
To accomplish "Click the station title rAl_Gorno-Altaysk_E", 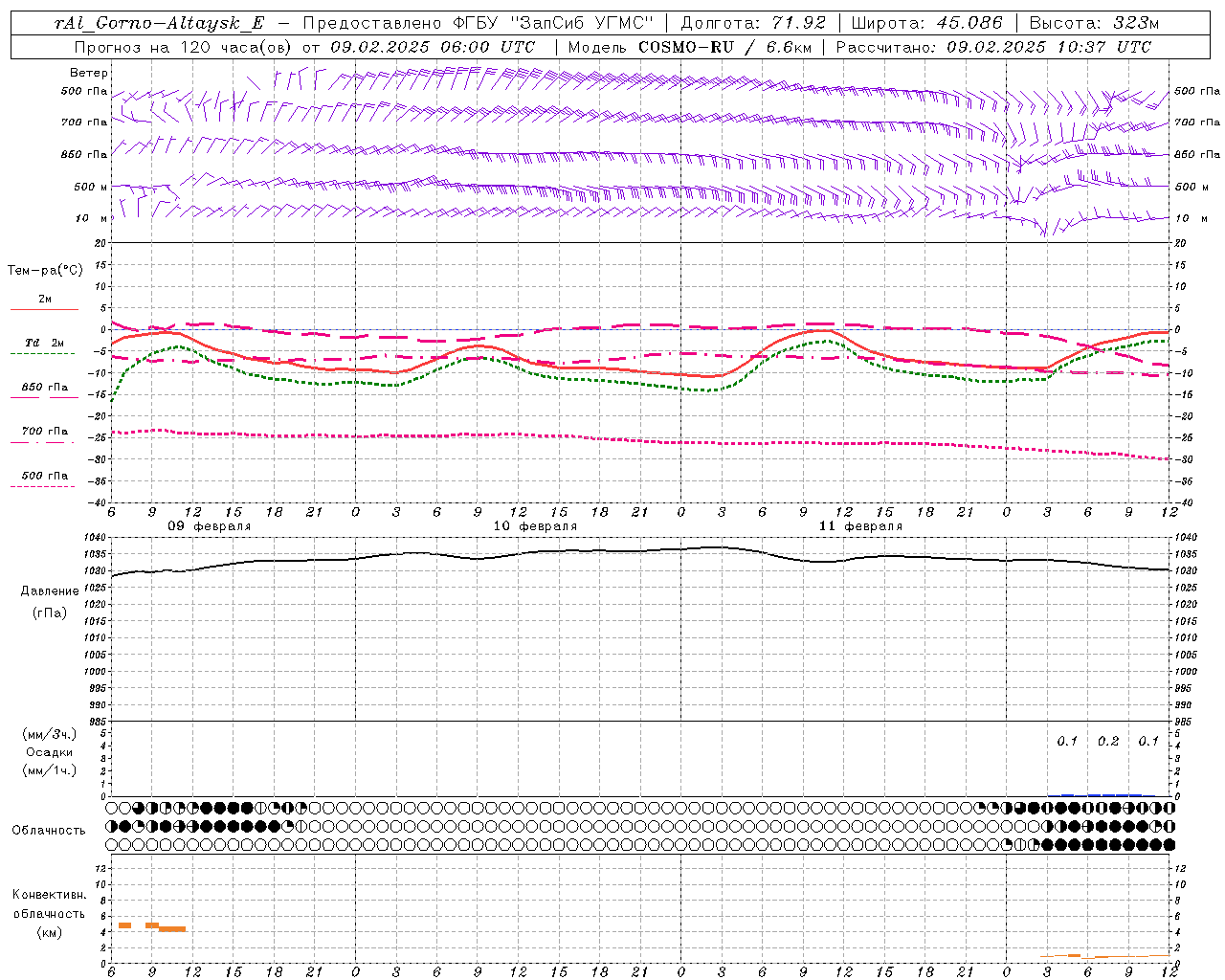I will (x=160, y=24).
